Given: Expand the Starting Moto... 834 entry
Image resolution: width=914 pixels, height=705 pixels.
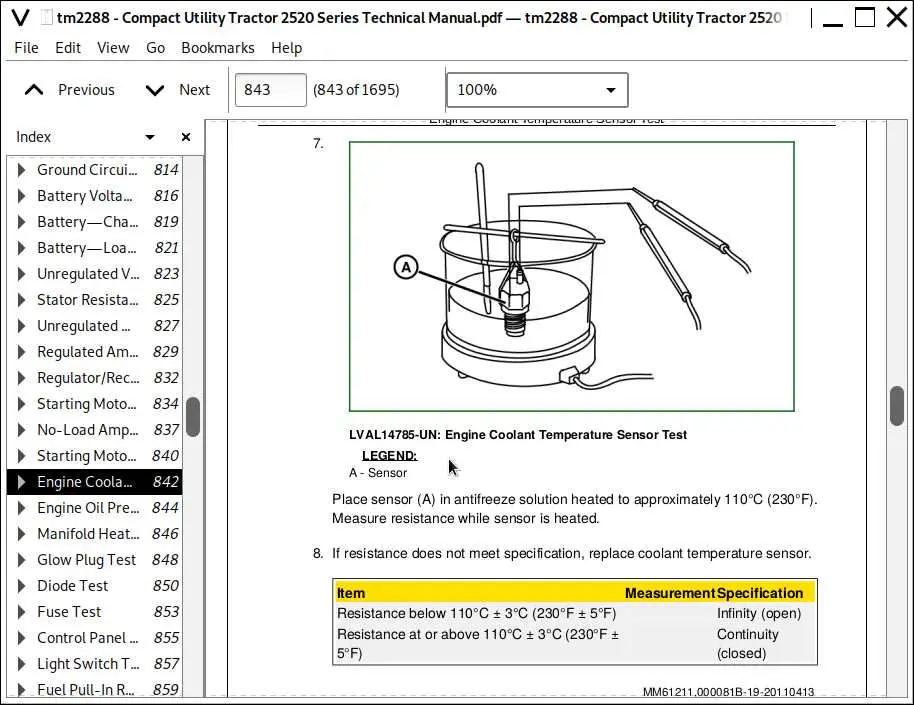Looking at the screenshot, I should click(x=22, y=404).
